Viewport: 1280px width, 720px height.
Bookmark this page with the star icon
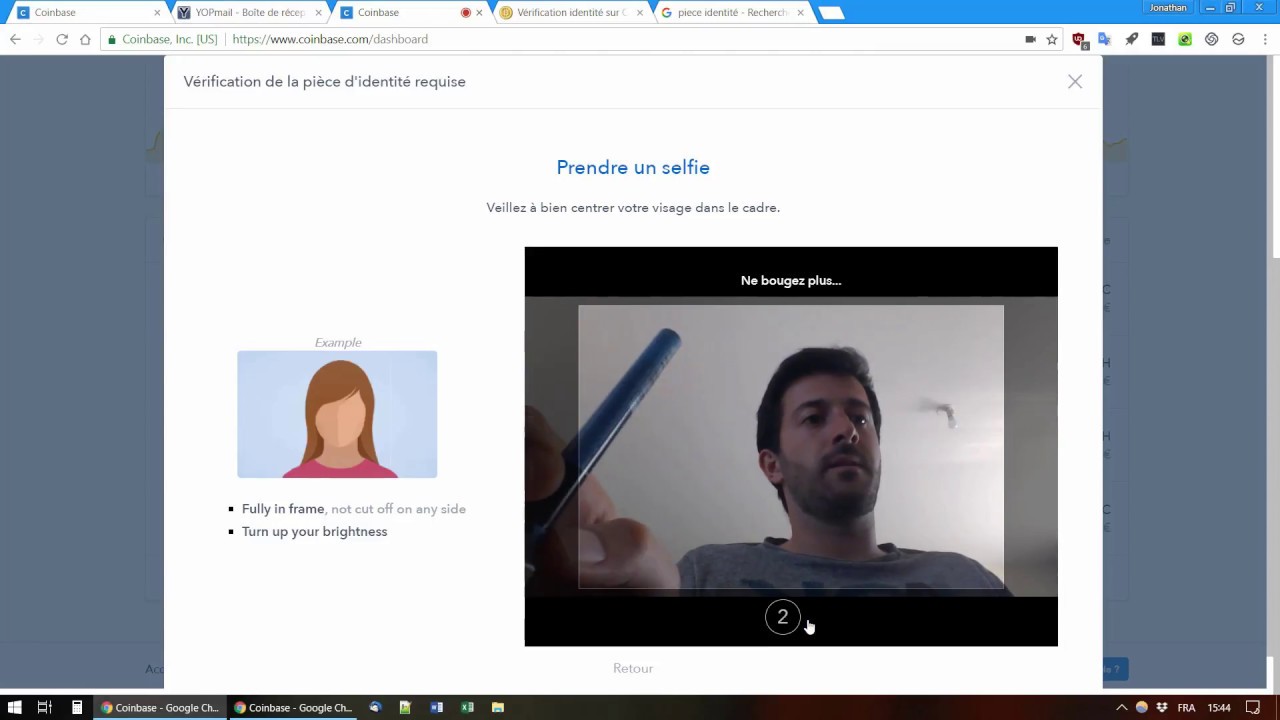[x=1052, y=39]
